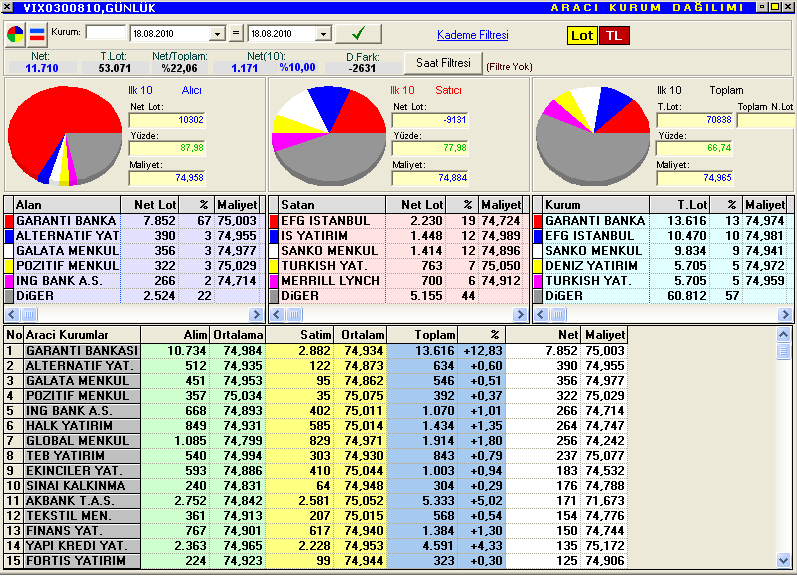Click the Toplam N.Lot empty field
Viewport: 797px width, 577px height.
(x=765, y=120)
